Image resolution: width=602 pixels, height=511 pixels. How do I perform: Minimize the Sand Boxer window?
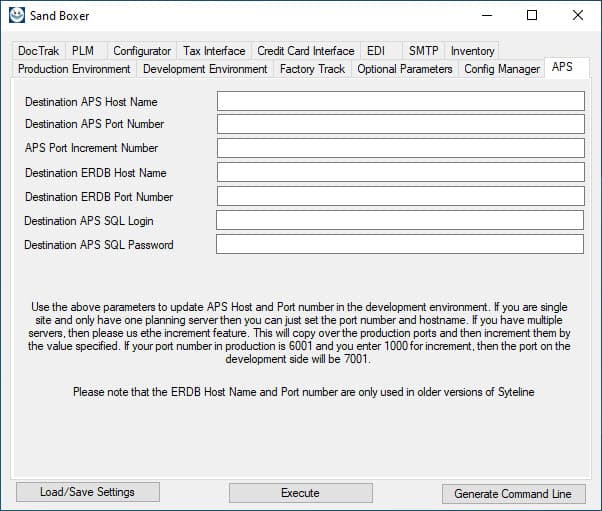(487, 15)
